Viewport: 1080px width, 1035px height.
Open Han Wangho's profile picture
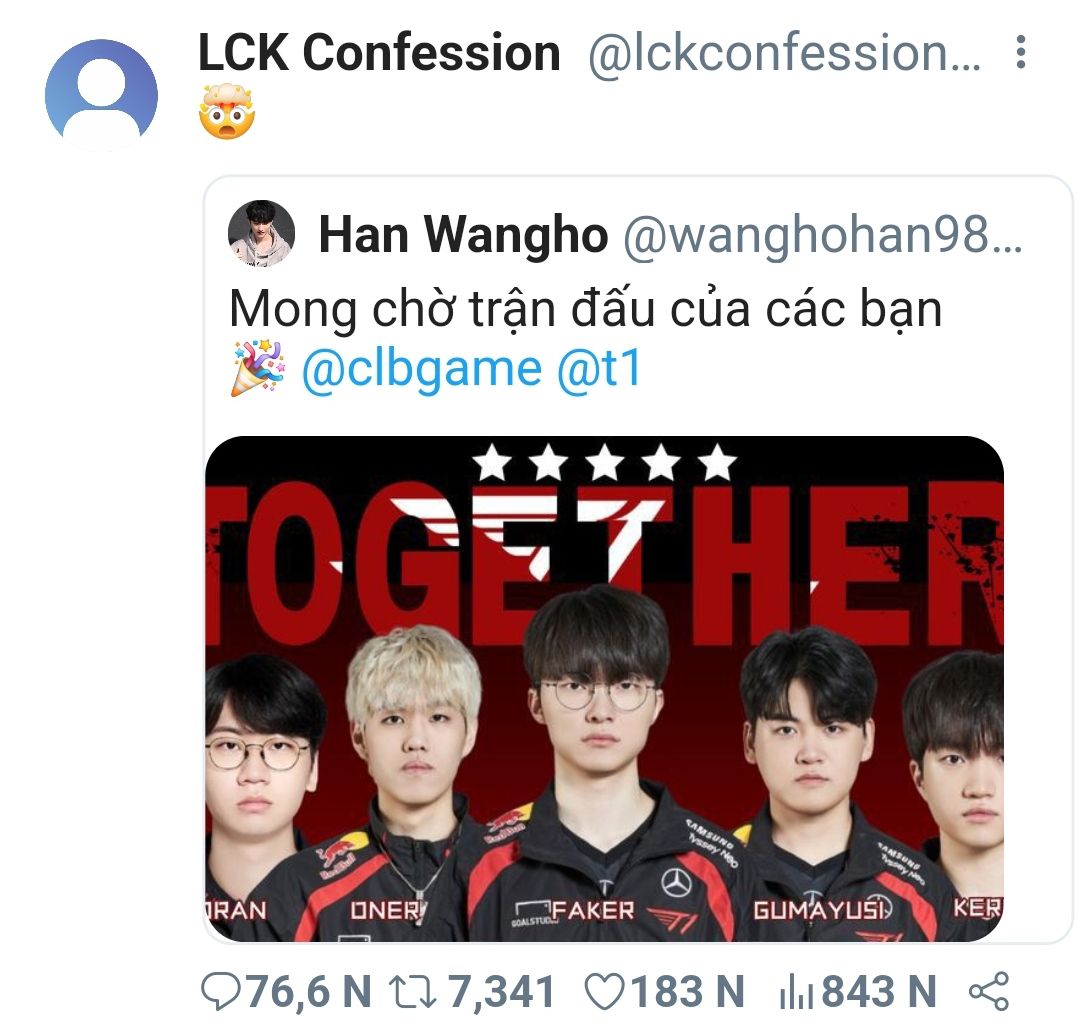click(x=262, y=234)
